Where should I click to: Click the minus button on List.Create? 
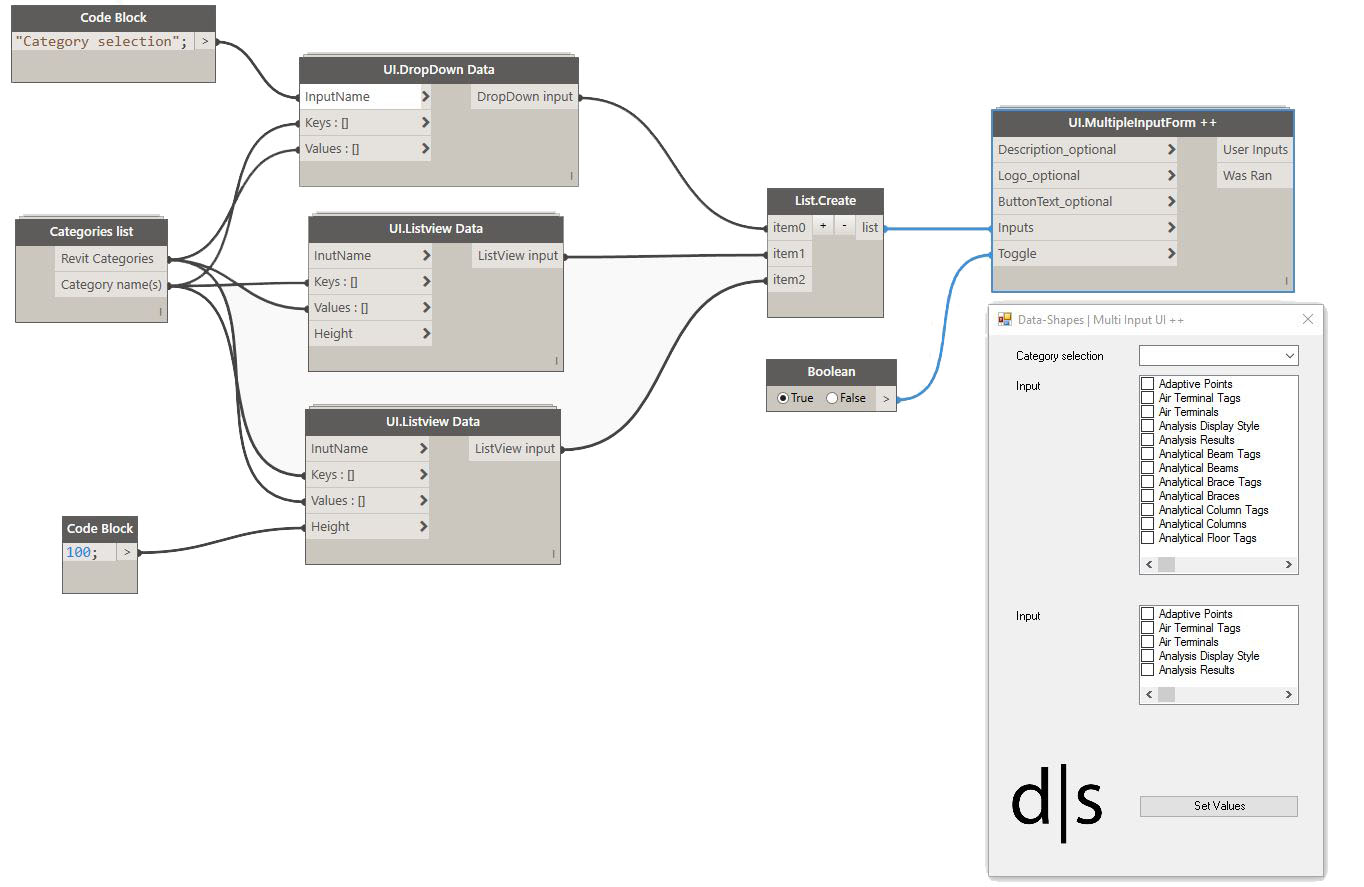(x=845, y=227)
